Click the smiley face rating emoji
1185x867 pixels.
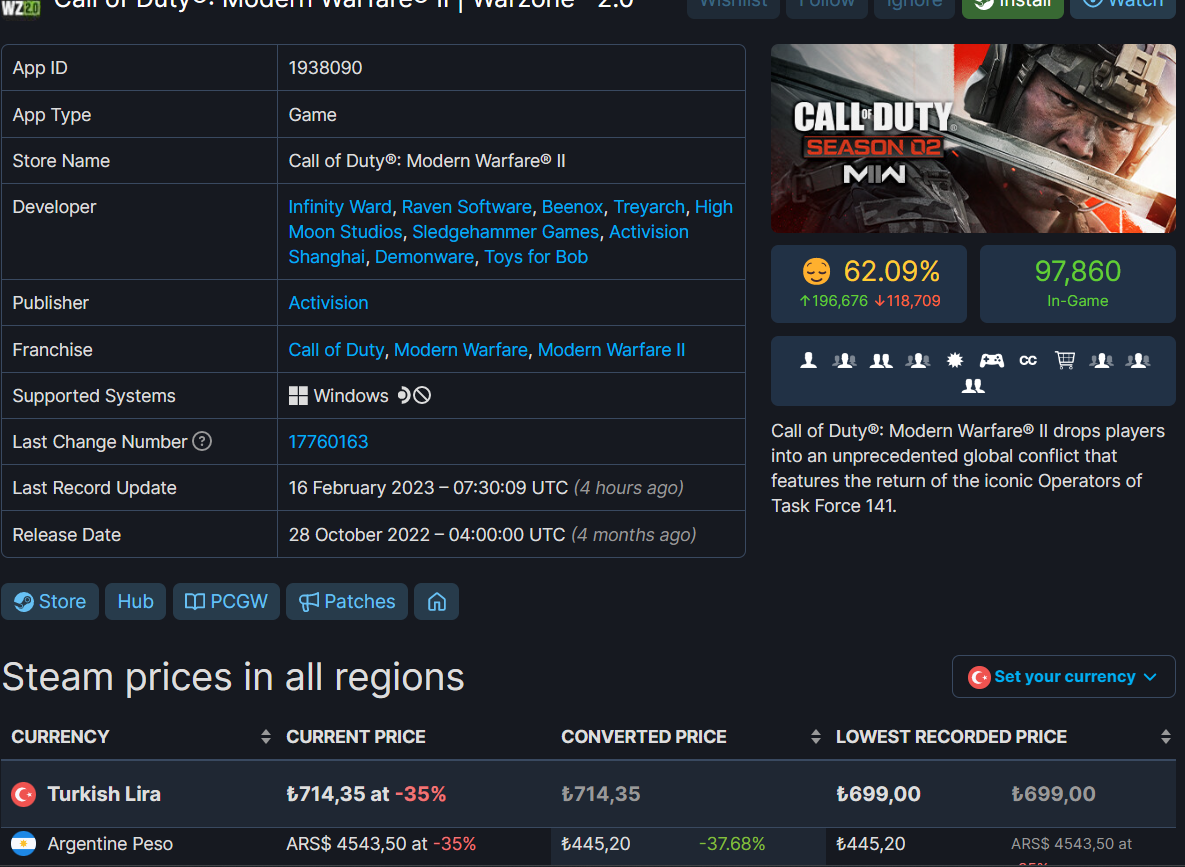(x=816, y=271)
